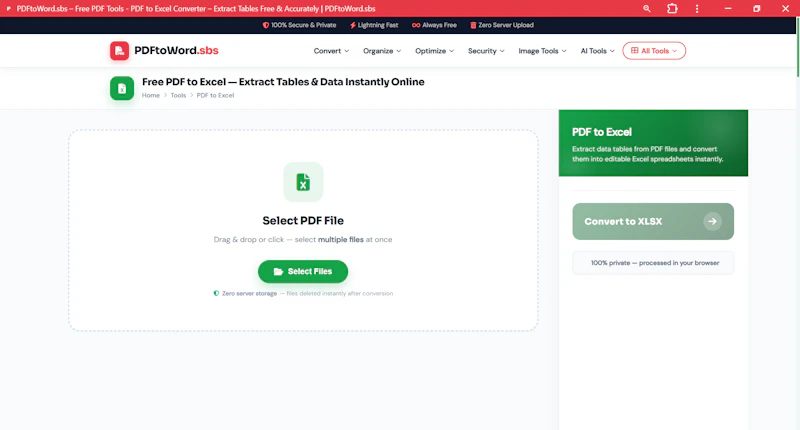Click the shield icon by 100% Secure & Private

click(266, 25)
